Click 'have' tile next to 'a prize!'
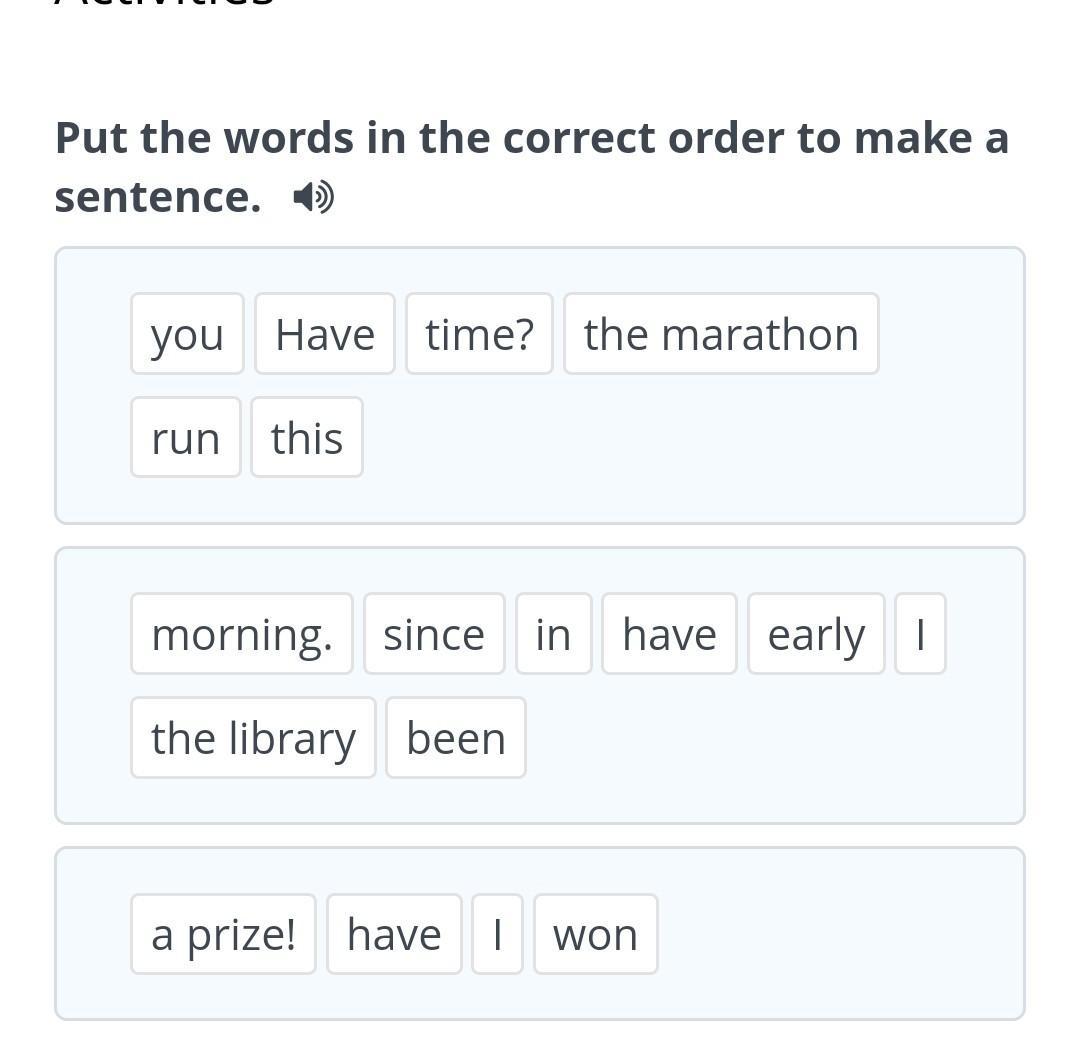Screen dimensions: 1080x1059 pyautogui.click(x=394, y=934)
